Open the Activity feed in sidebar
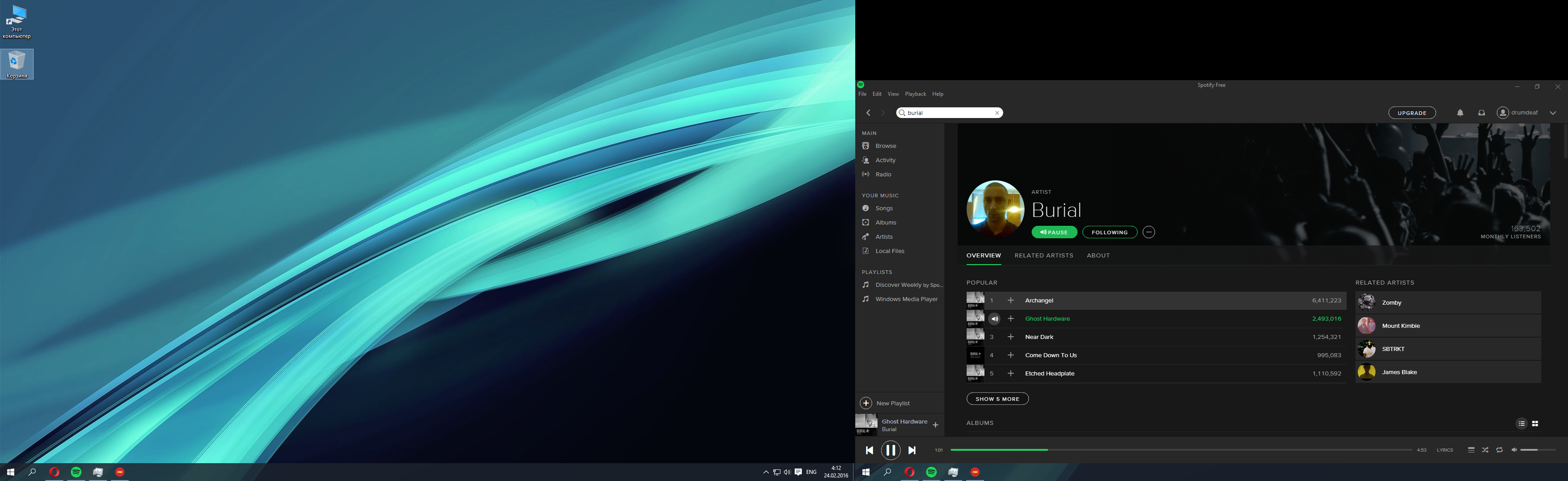 pos(885,160)
